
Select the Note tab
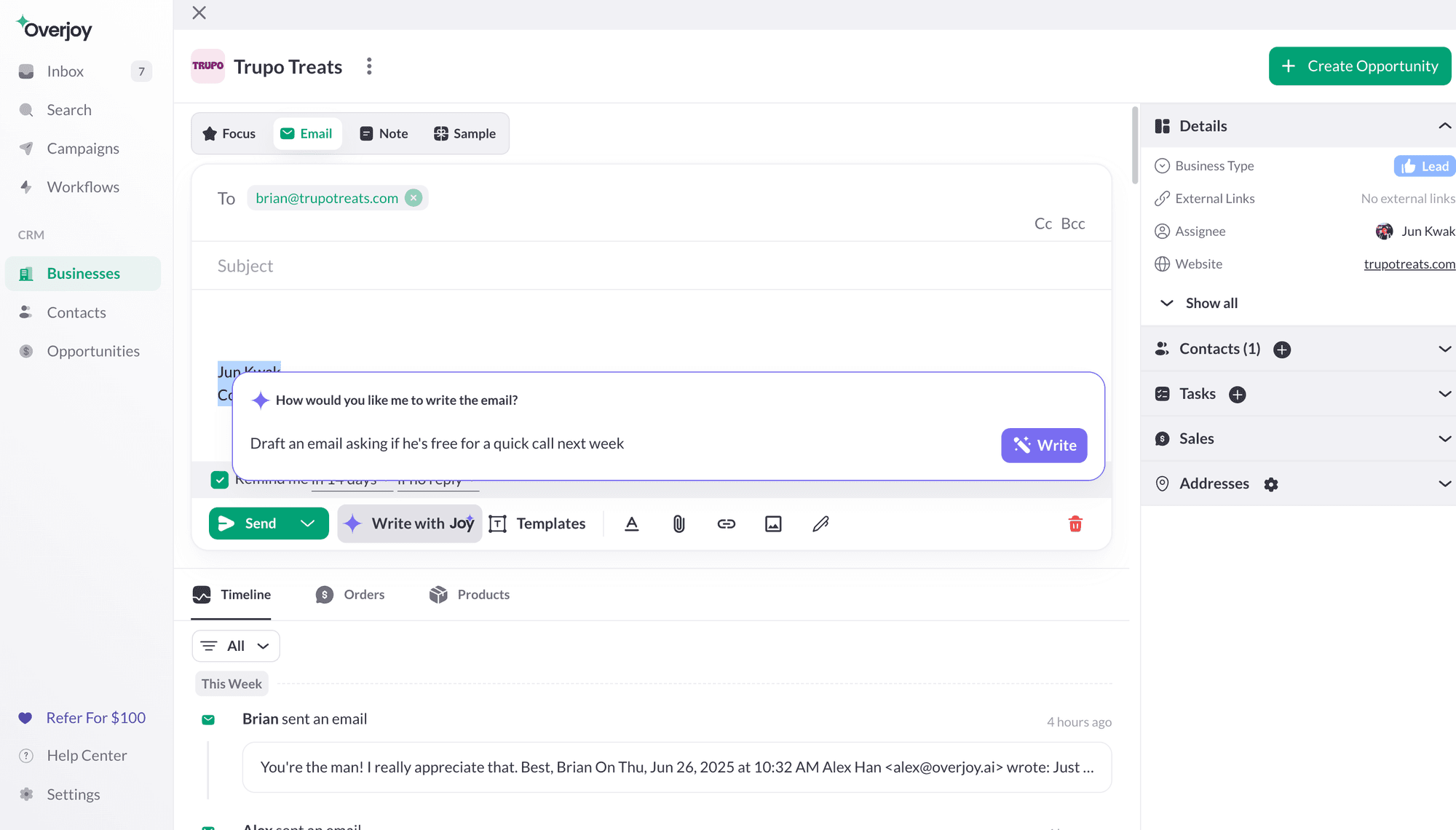click(x=384, y=134)
